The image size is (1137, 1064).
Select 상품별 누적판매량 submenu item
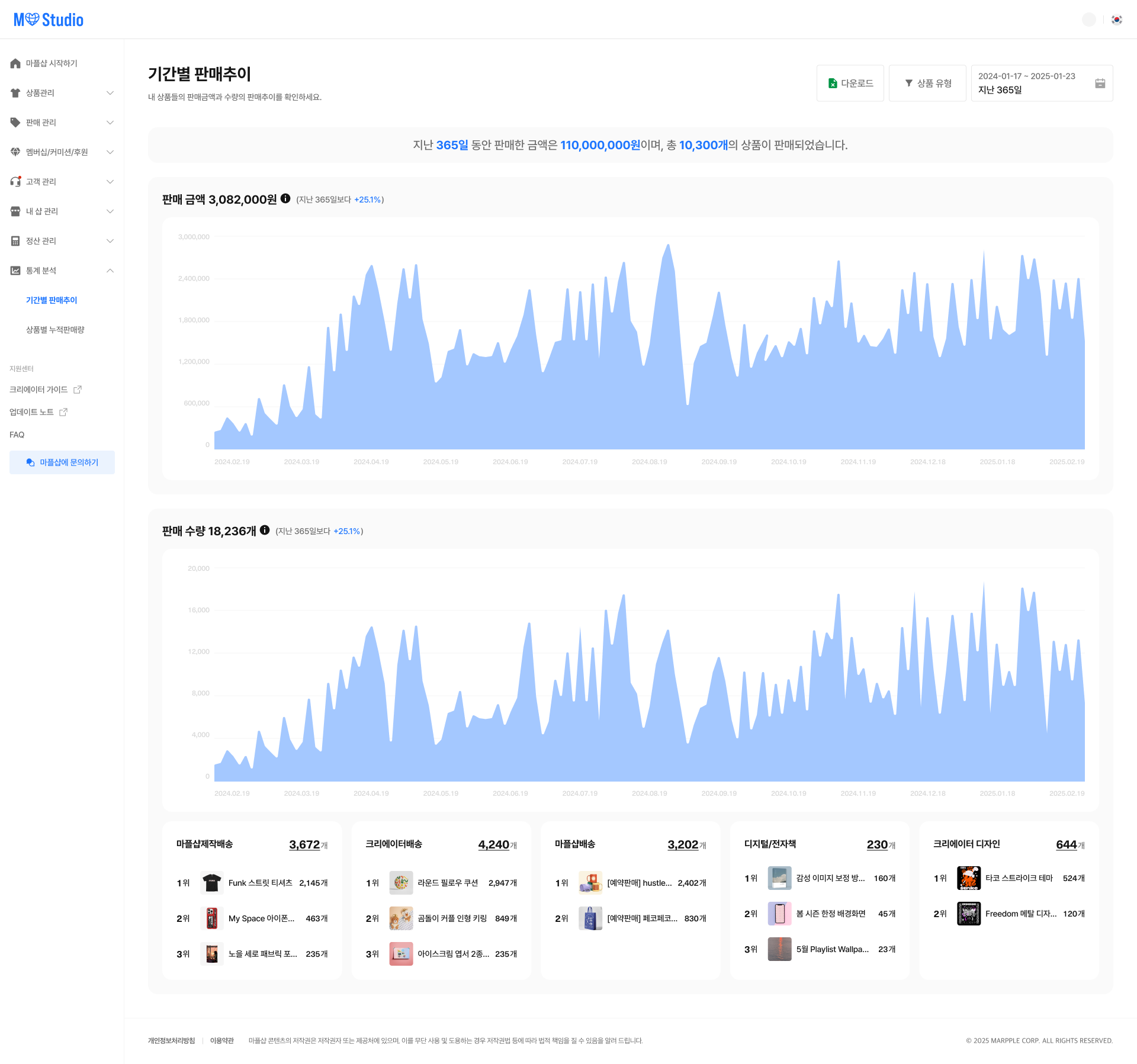[x=55, y=330]
